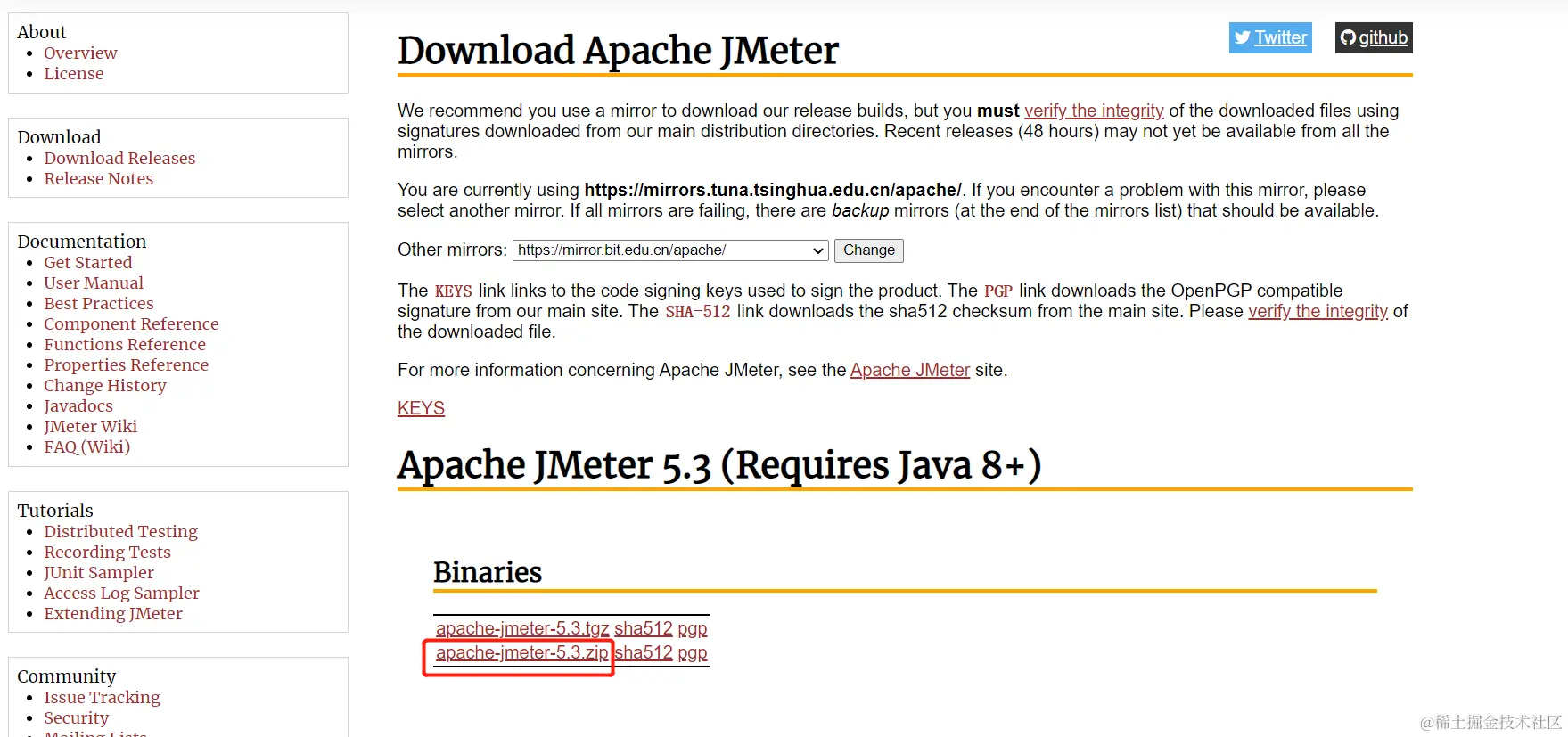
Task: Open the JUnit Sampler tutorial
Action: coord(99,572)
